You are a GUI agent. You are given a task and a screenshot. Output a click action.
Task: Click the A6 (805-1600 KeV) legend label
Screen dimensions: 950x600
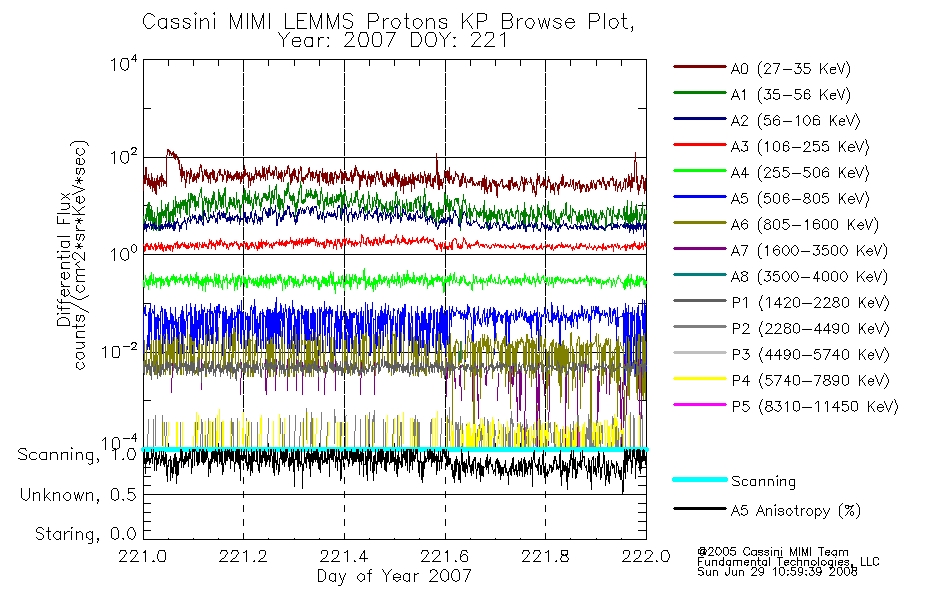[x=805, y=225]
